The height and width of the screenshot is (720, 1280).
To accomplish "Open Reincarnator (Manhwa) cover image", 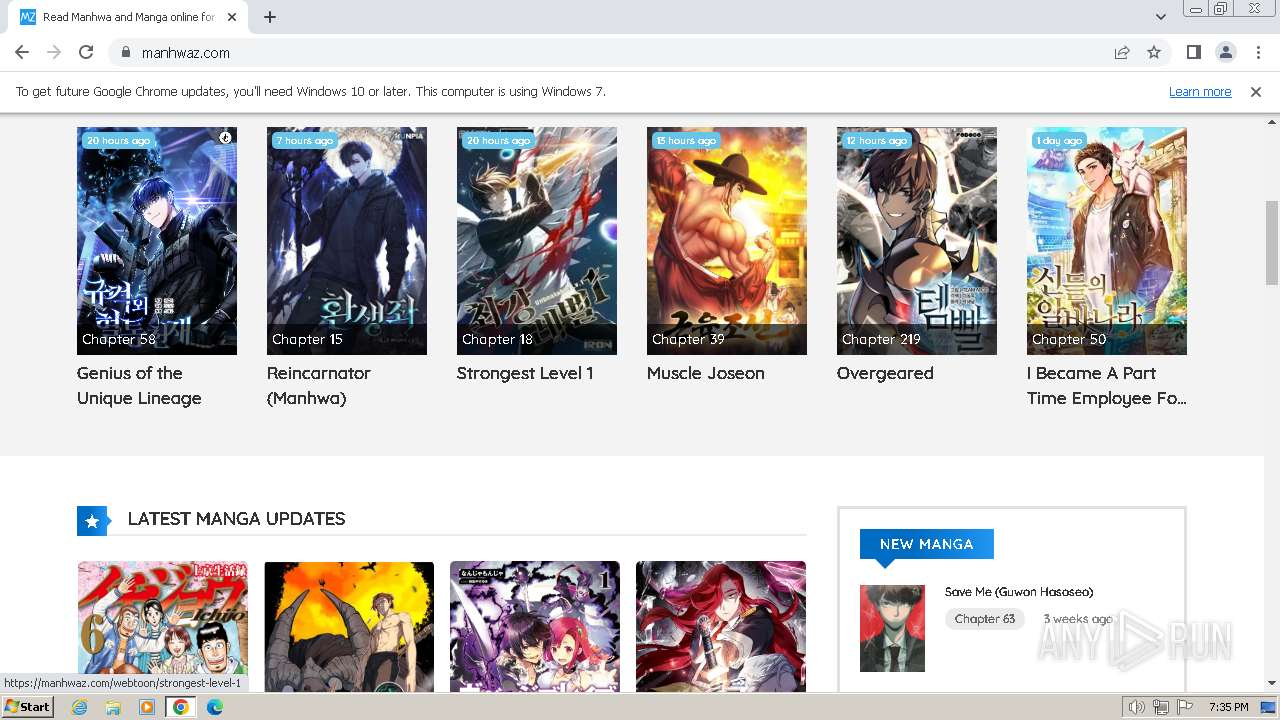I will [347, 241].
